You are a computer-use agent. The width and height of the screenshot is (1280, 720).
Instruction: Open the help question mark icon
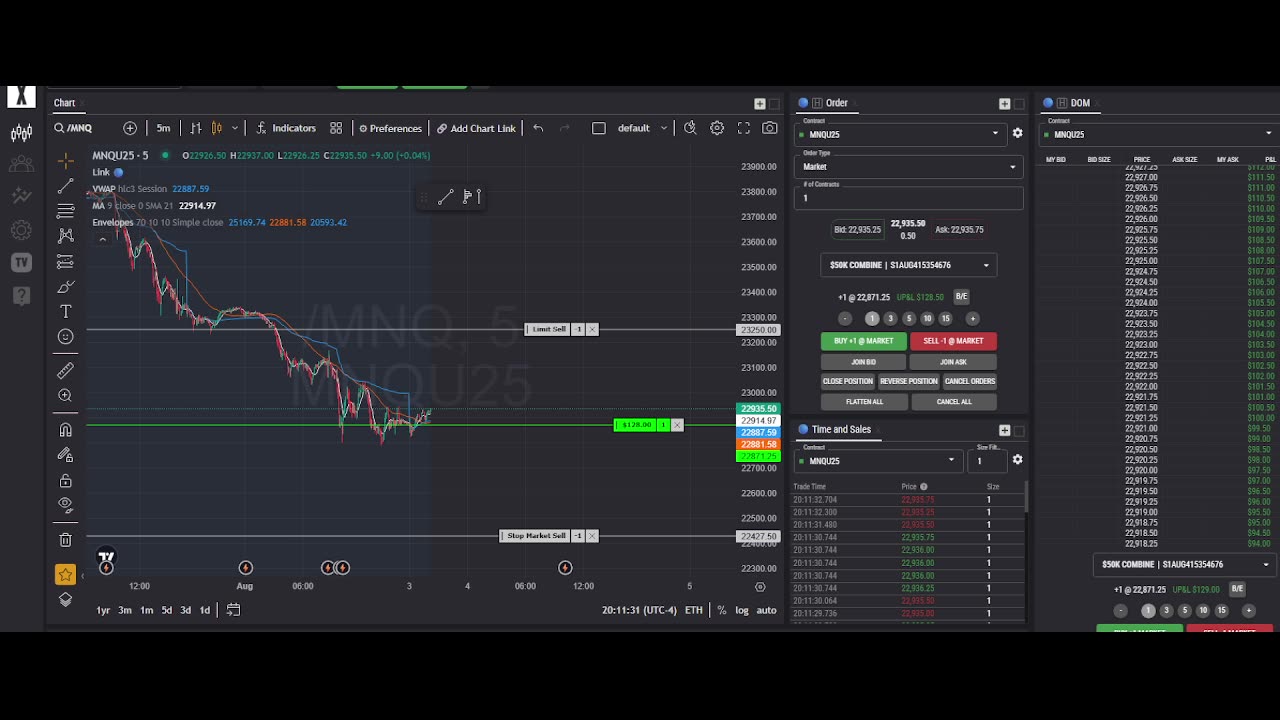21,296
